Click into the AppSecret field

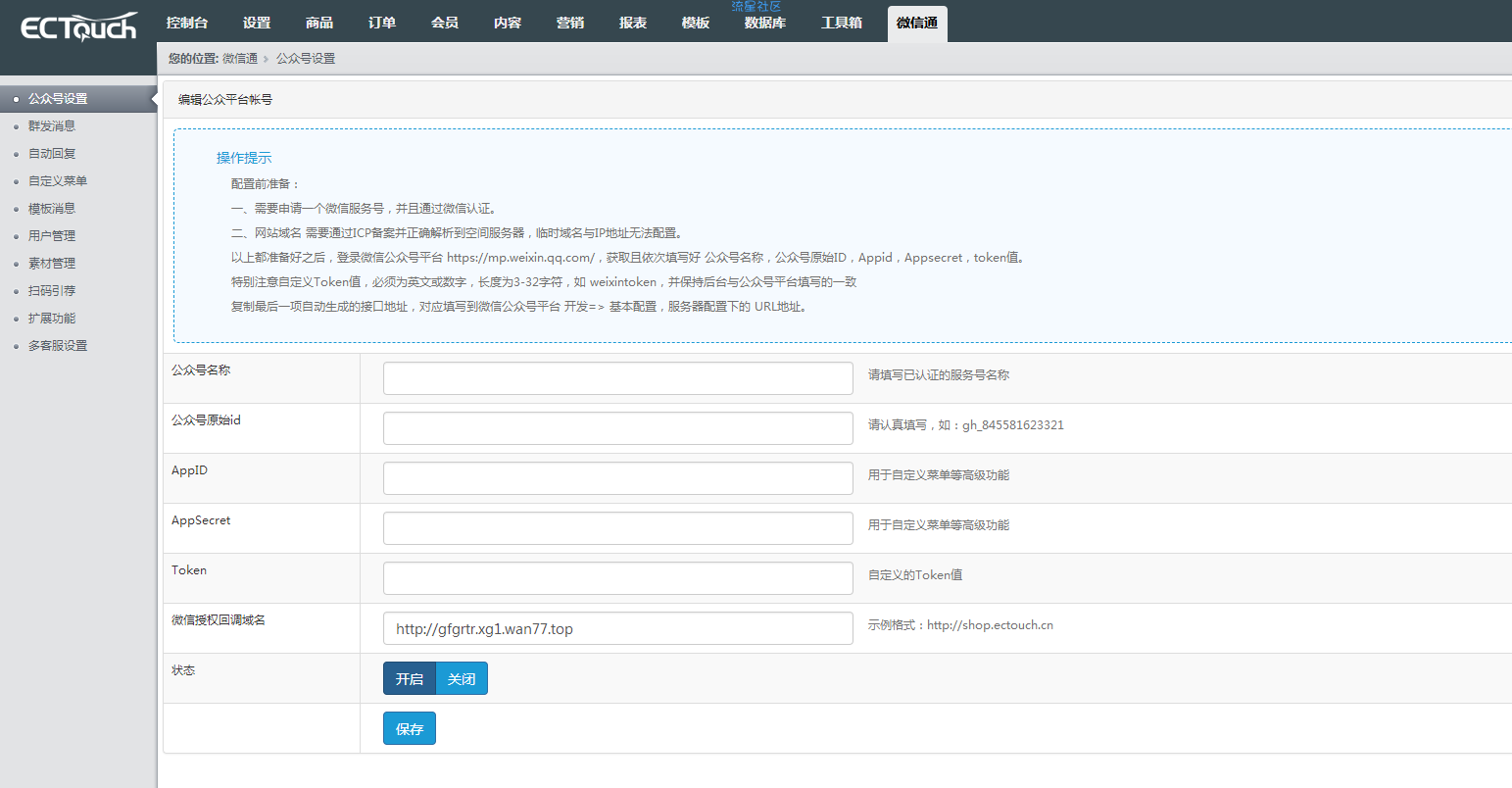618,528
